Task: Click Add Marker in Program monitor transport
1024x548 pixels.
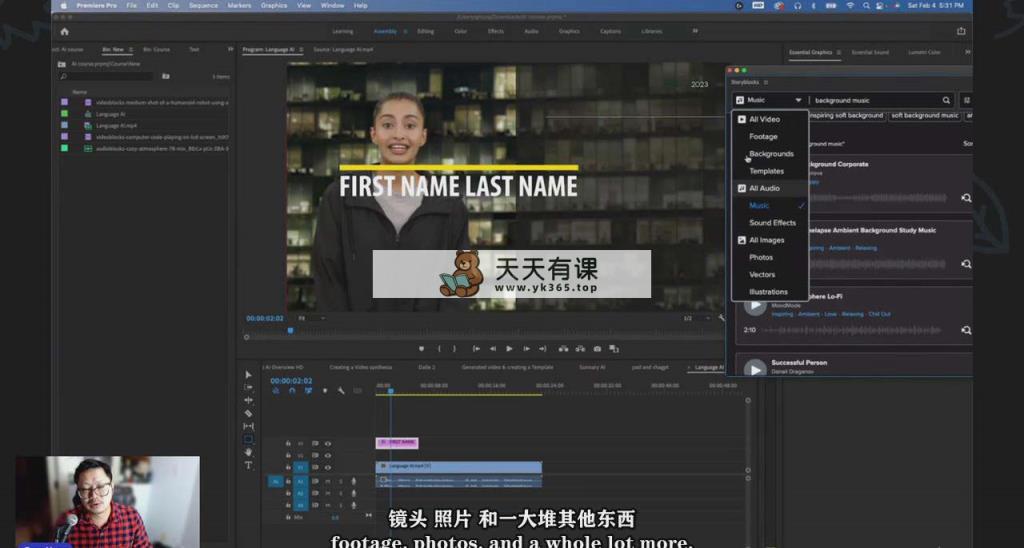Action: point(421,349)
